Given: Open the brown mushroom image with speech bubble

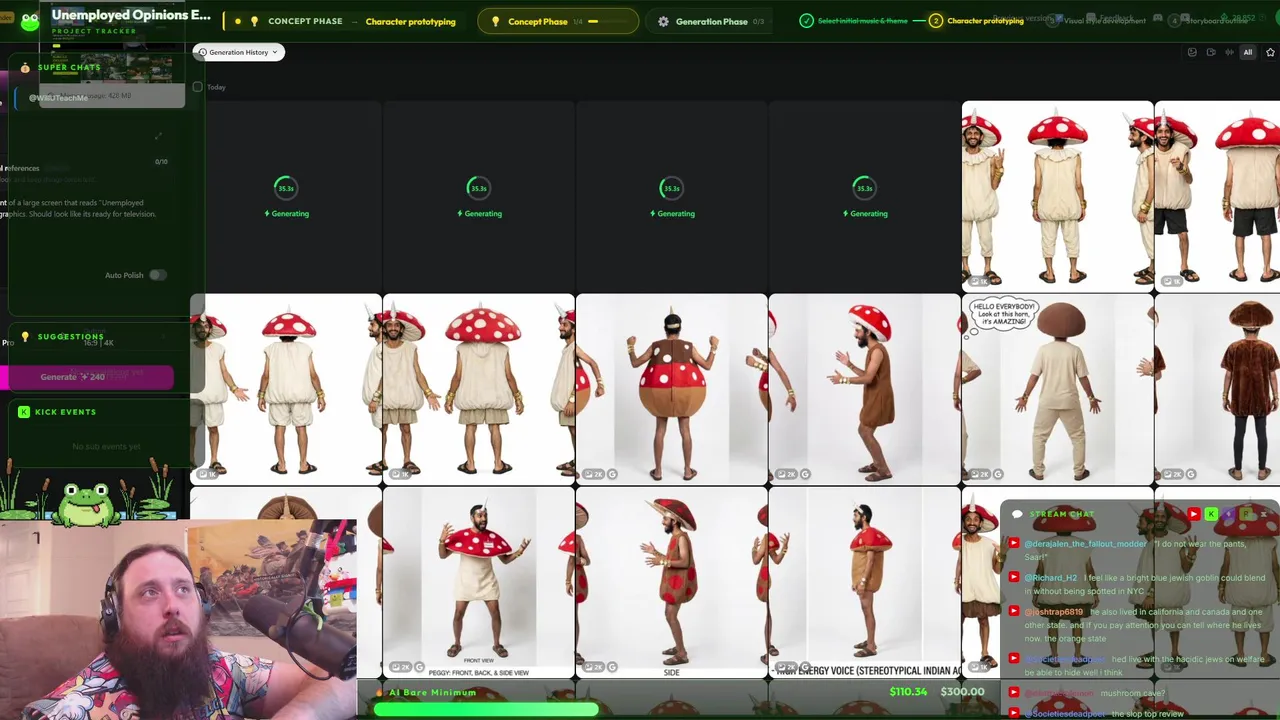Looking at the screenshot, I should pos(1057,389).
